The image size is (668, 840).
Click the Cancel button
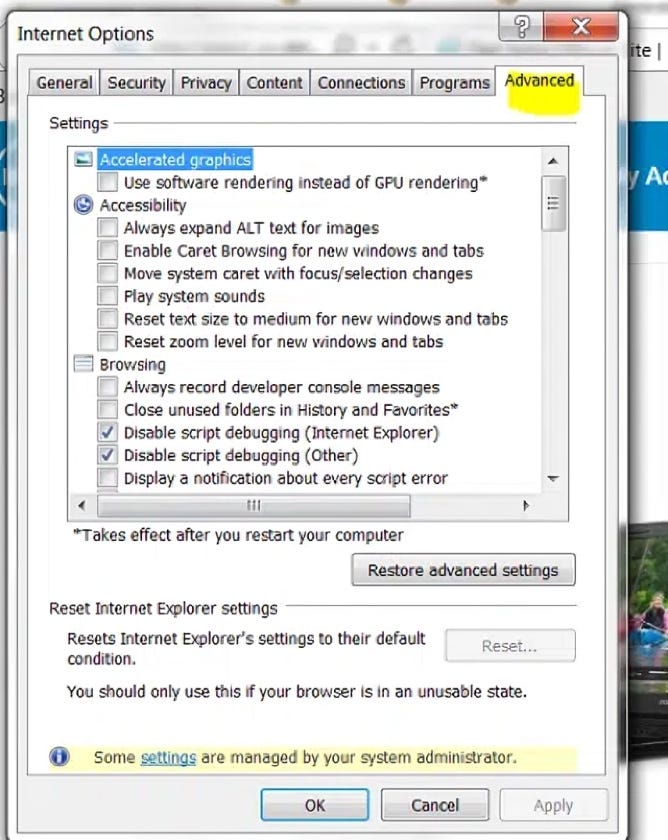pyautogui.click(x=435, y=805)
